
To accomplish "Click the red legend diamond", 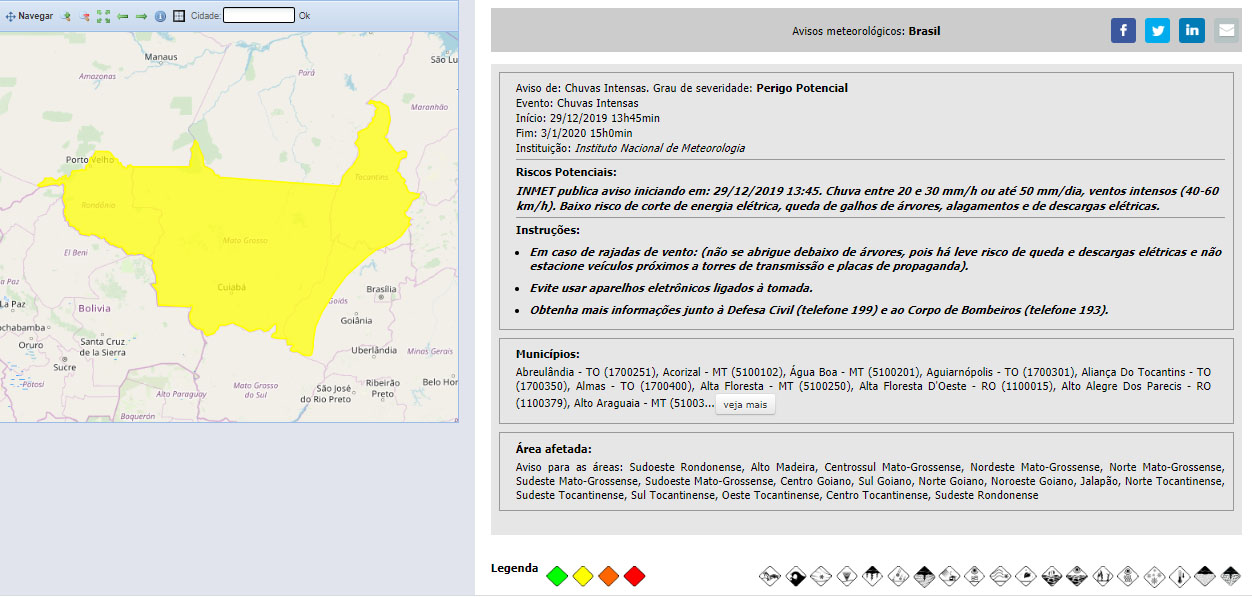I will [x=635, y=576].
